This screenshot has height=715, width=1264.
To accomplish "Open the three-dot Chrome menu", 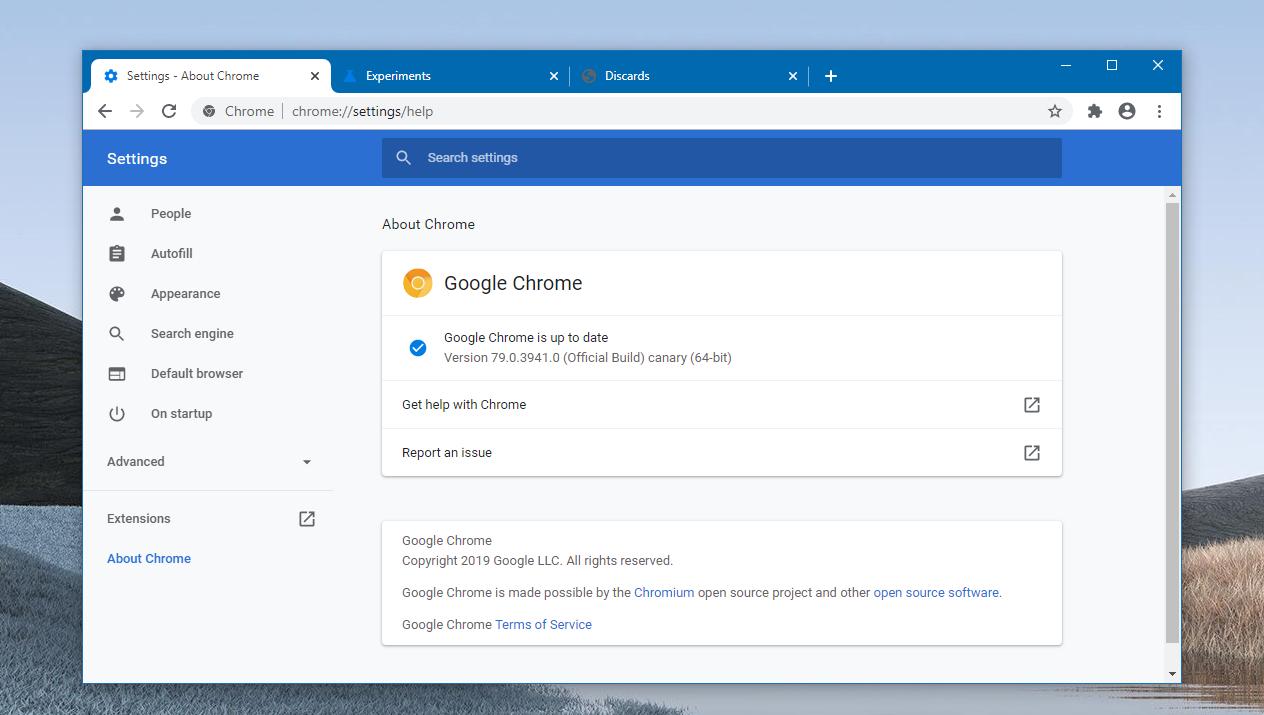I will pos(1159,111).
